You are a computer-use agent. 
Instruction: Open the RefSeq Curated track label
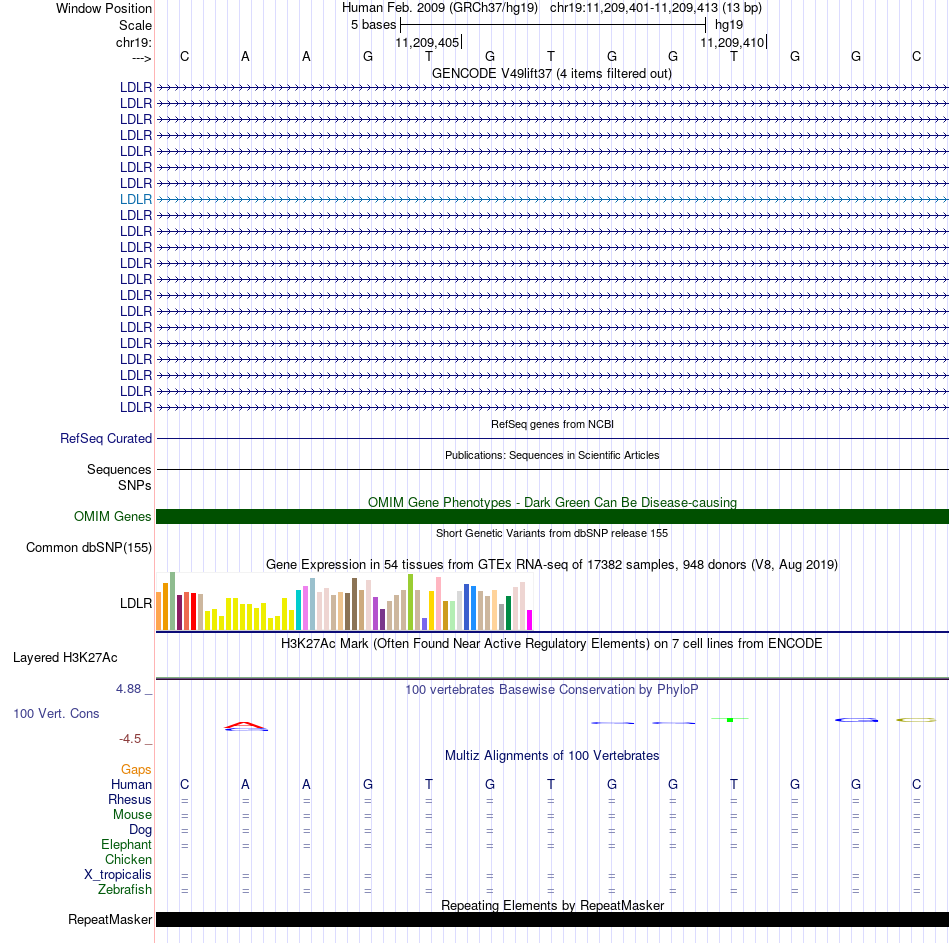106,438
